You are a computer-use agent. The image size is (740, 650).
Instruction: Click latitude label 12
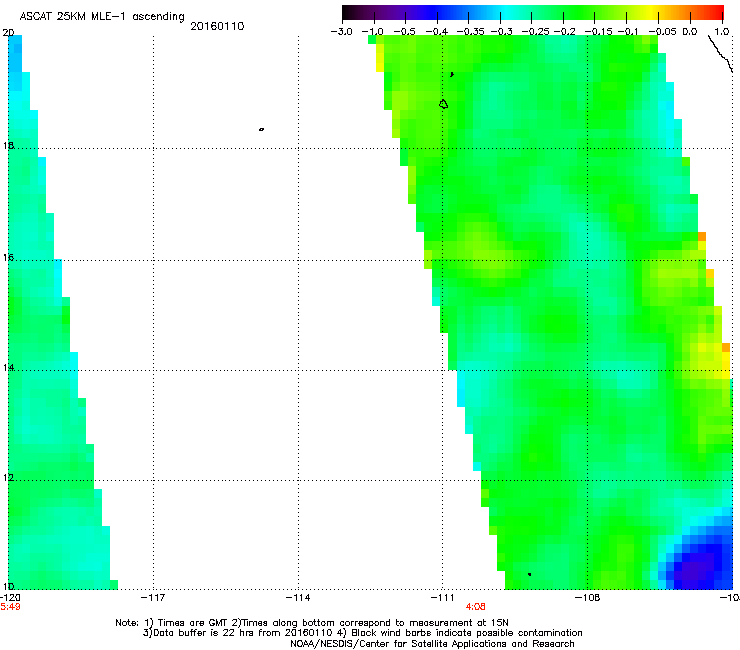[x=8, y=478]
